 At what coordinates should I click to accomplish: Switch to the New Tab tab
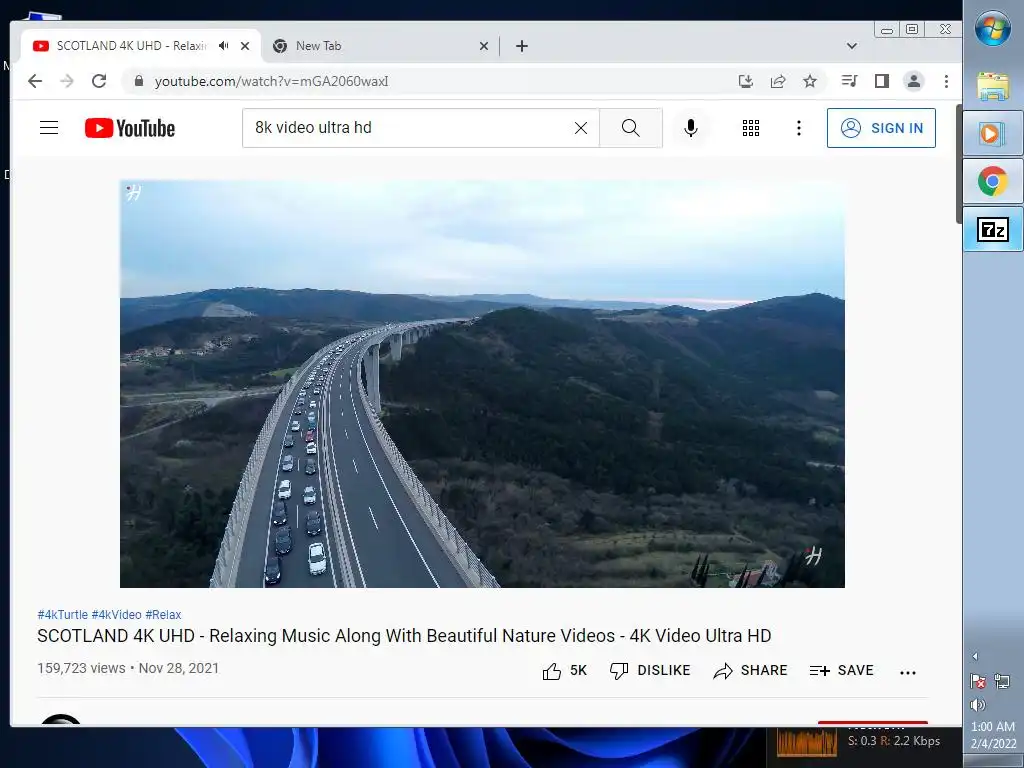coord(381,46)
